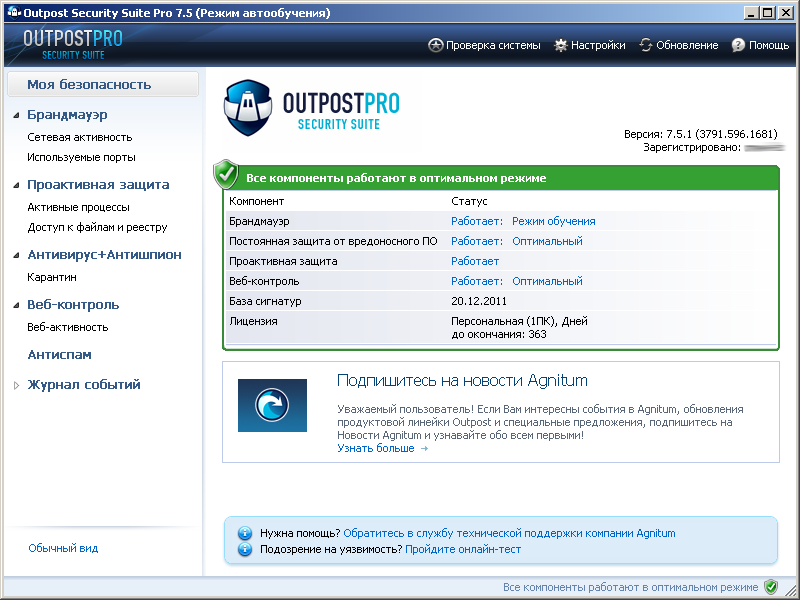Select Журнал событий in the sidebar

(x=84, y=385)
